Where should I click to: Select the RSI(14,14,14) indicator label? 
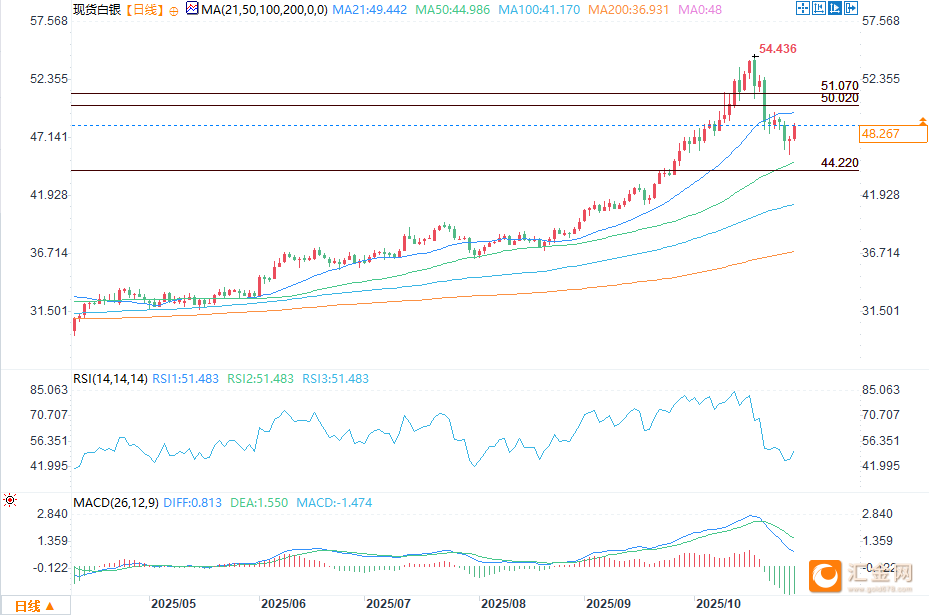(110, 379)
